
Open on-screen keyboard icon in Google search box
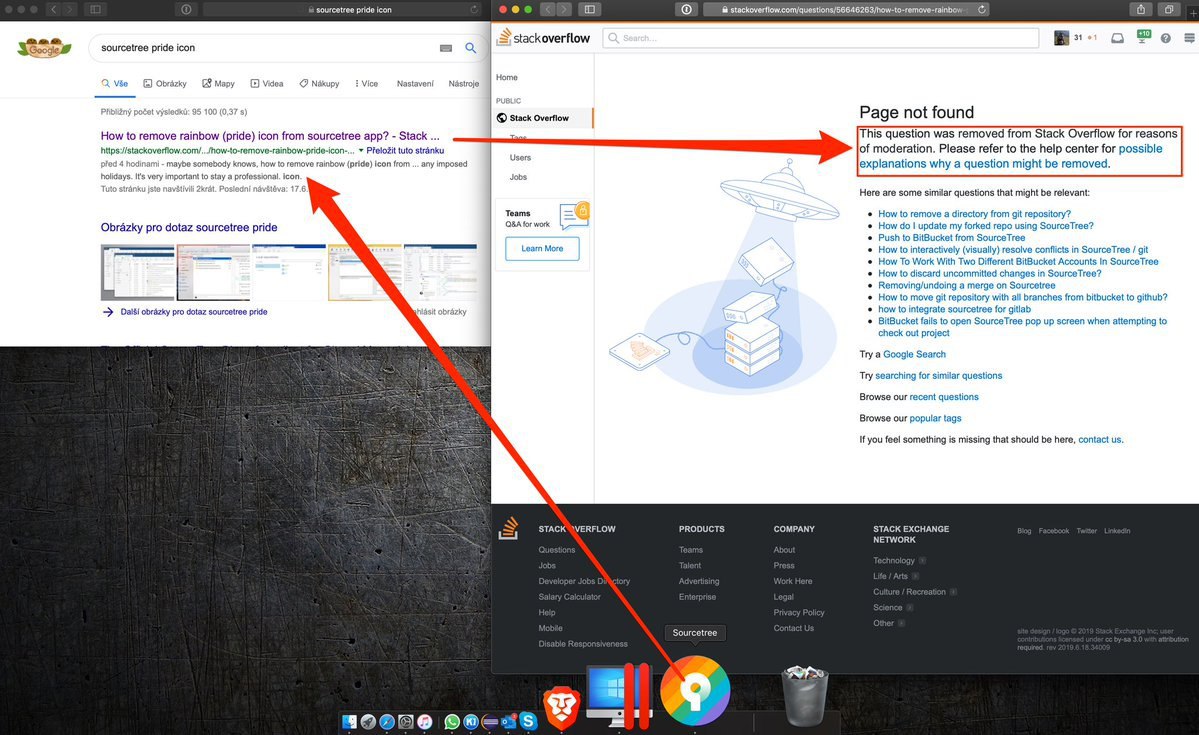(446, 48)
